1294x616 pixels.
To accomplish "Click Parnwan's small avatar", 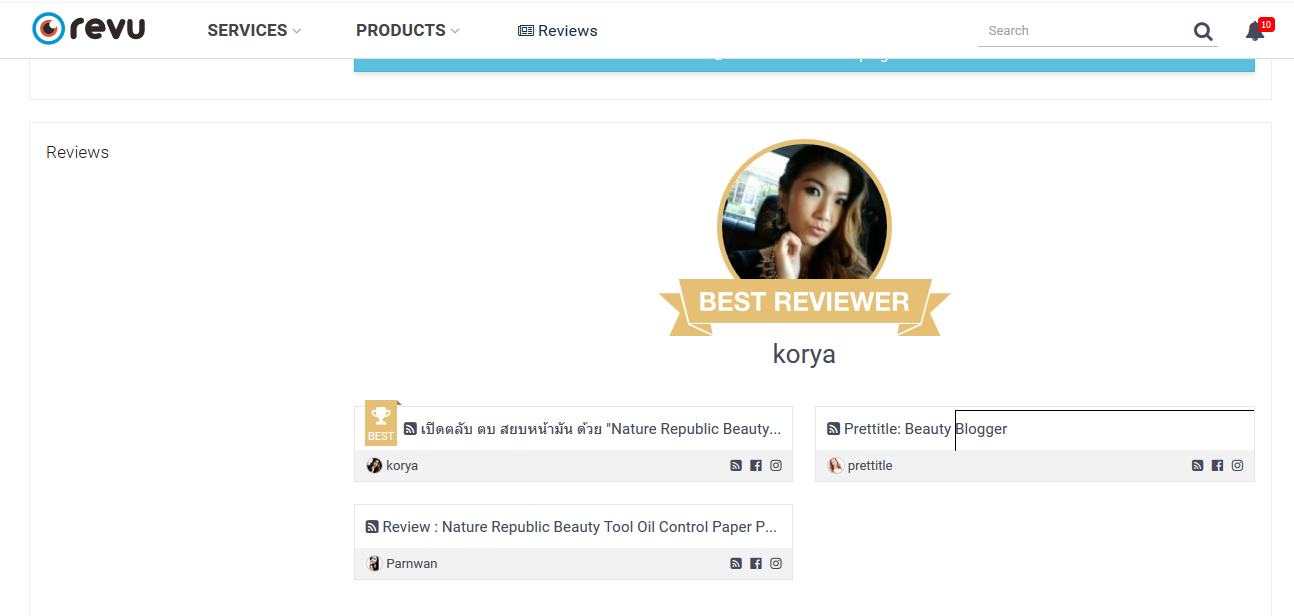I will (374, 564).
